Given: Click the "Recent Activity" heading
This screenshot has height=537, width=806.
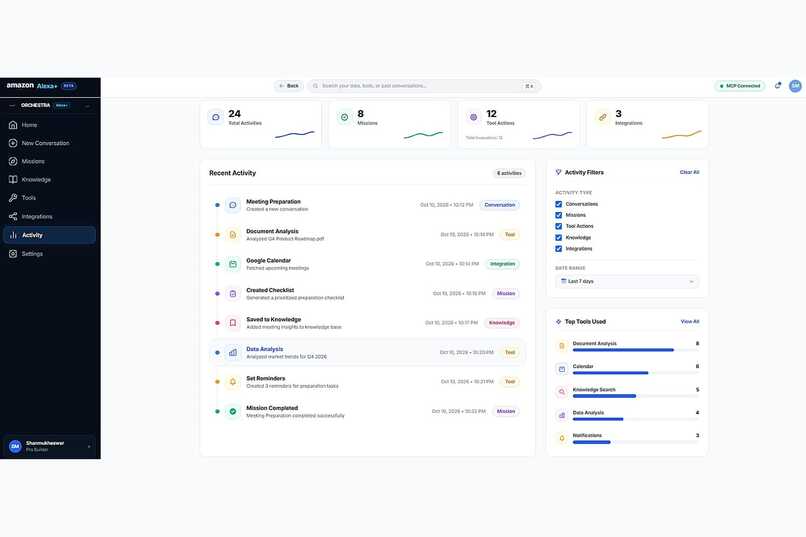Looking at the screenshot, I should pos(232,173).
